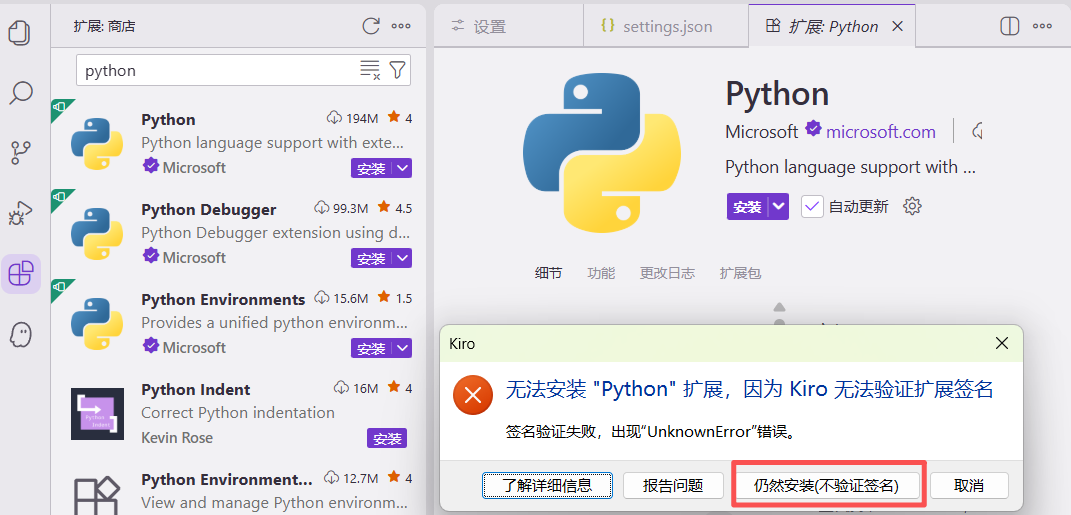Install the Python Indent extension
The height and width of the screenshot is (515, 1071).
(387, 439)
